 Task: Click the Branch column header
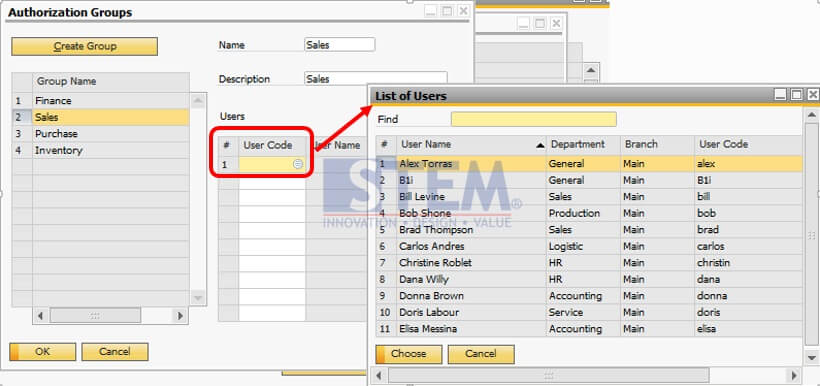tap(657, 144)
